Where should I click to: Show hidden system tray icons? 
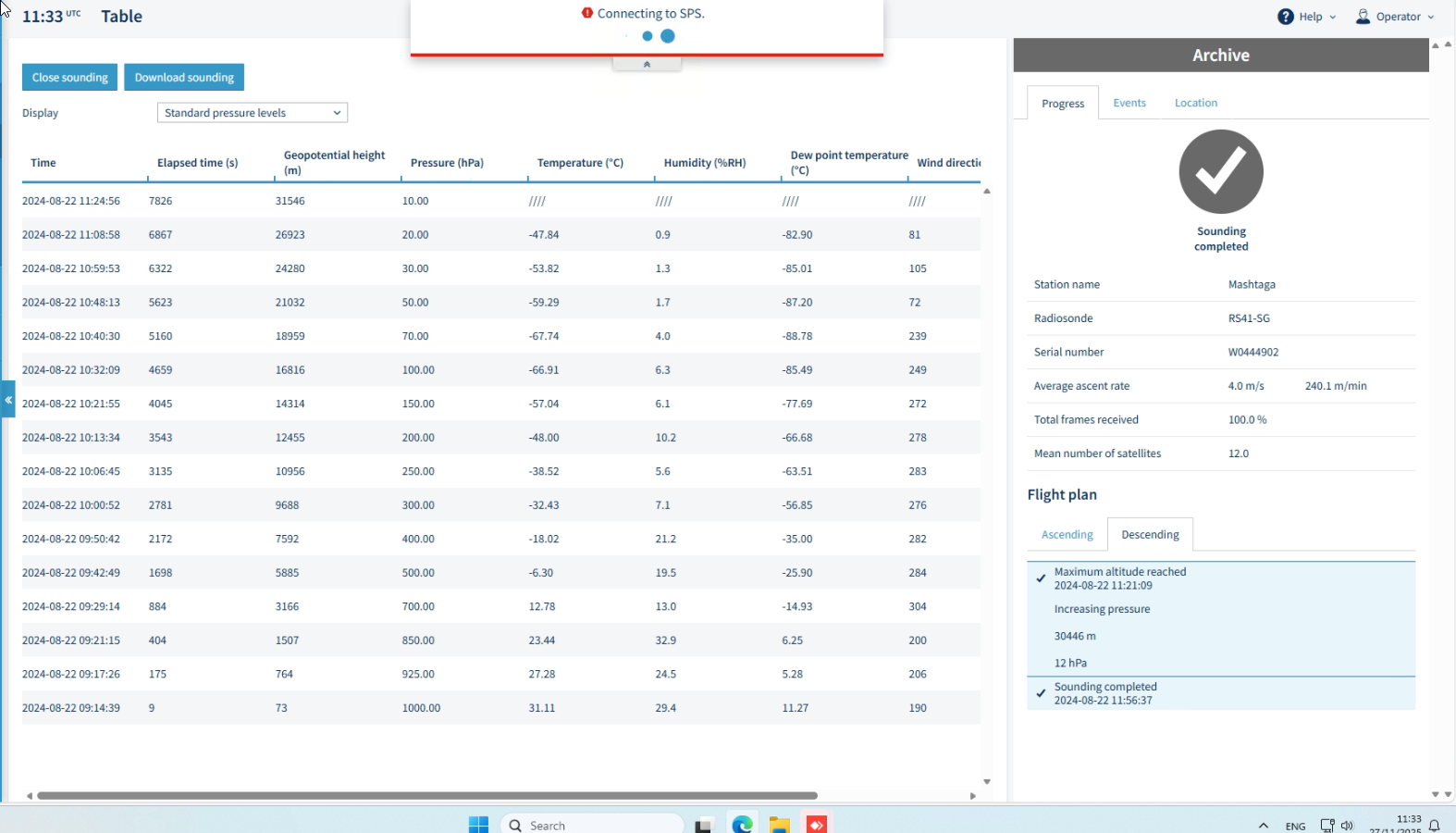click(1263, 826)
